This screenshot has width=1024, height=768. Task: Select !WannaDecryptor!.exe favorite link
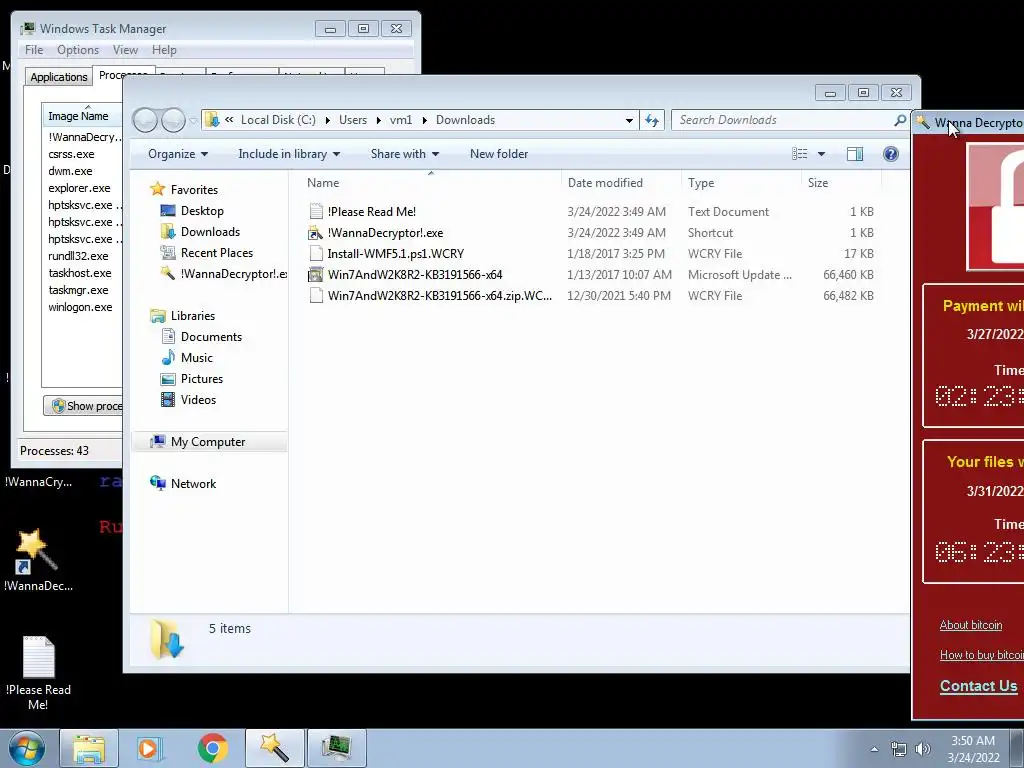tap(233, 274)
